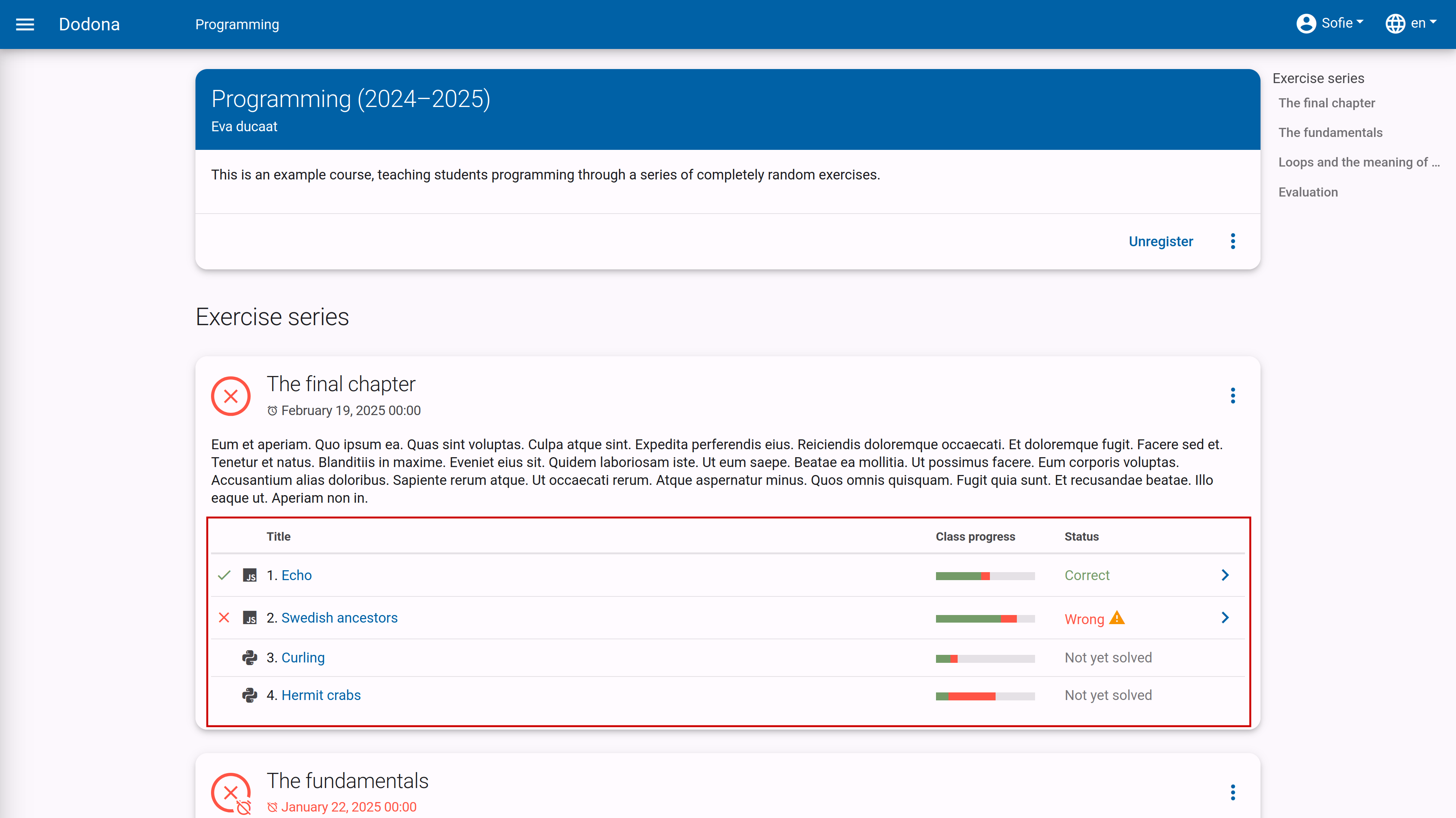Viewport: 1456px width, 818px height.
Task: Click the class progress bar for Curling
Action: coord(985,659)
